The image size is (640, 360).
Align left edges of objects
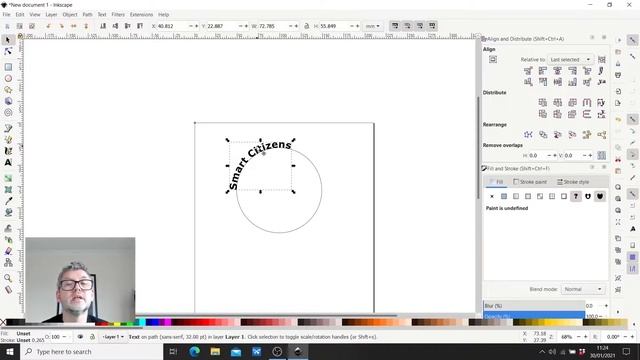pyautogui.click(x=543, y=71)
